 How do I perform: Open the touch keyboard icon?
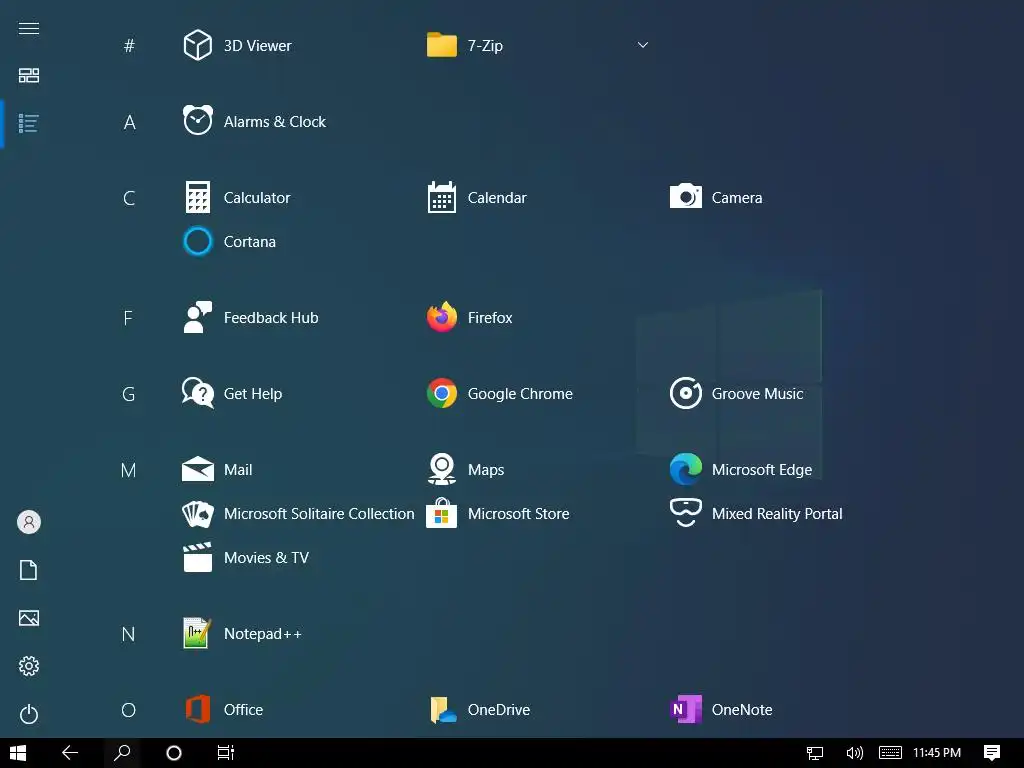(890, 753)
